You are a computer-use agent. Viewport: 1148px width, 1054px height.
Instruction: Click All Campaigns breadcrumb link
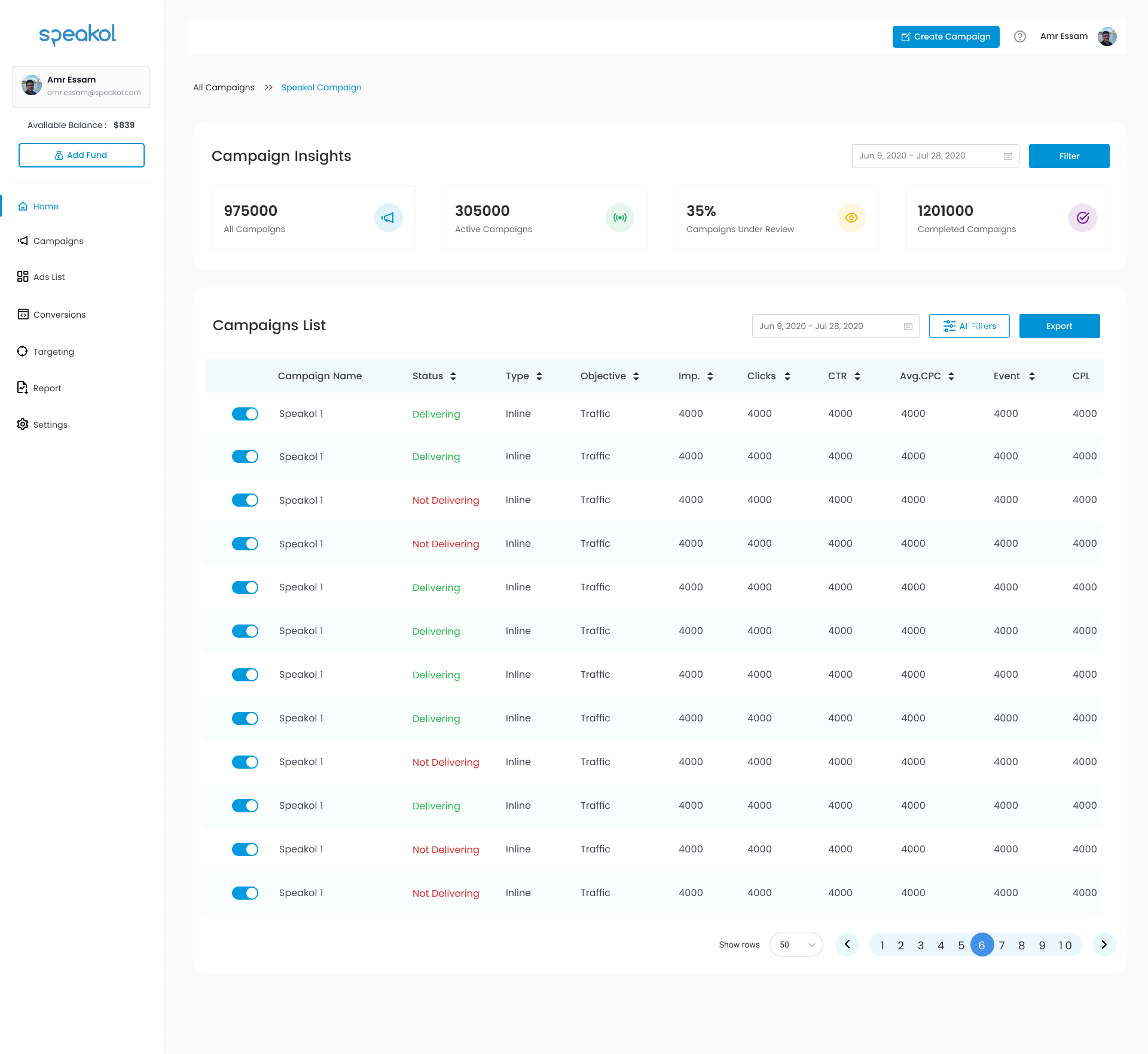click(x=224, y=87)
